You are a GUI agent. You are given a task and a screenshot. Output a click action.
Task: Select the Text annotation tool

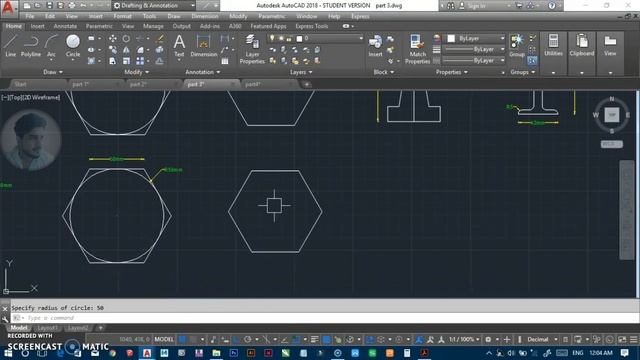[x=179, y=45]
